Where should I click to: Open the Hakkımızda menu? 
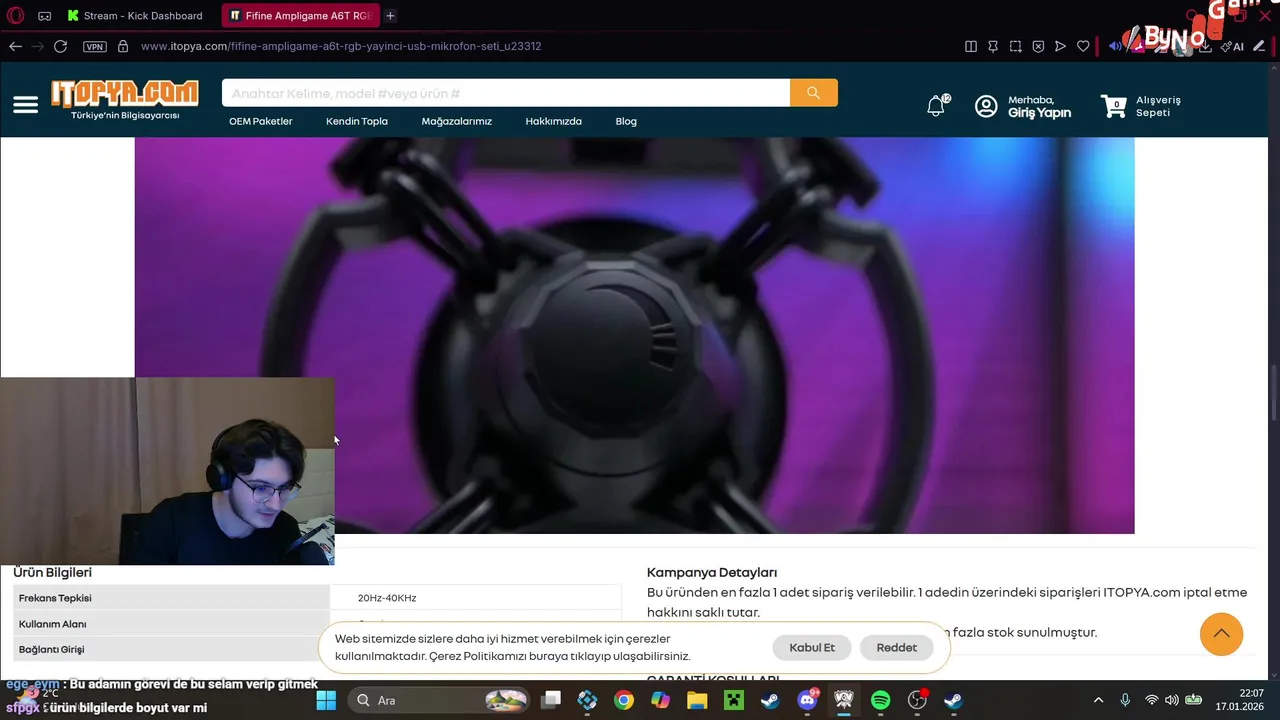point(553,121)
